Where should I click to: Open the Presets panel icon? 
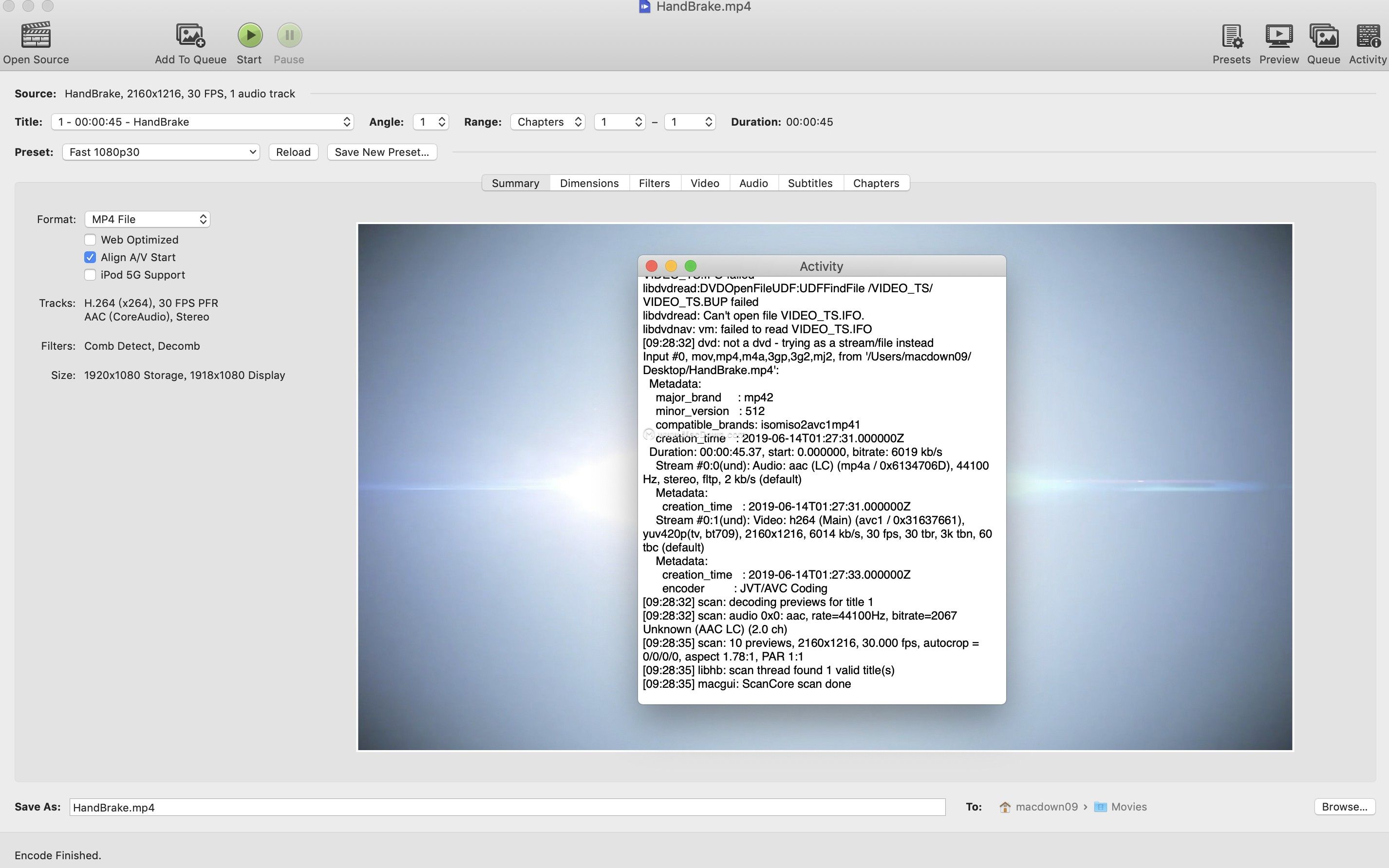point(1232,36)
